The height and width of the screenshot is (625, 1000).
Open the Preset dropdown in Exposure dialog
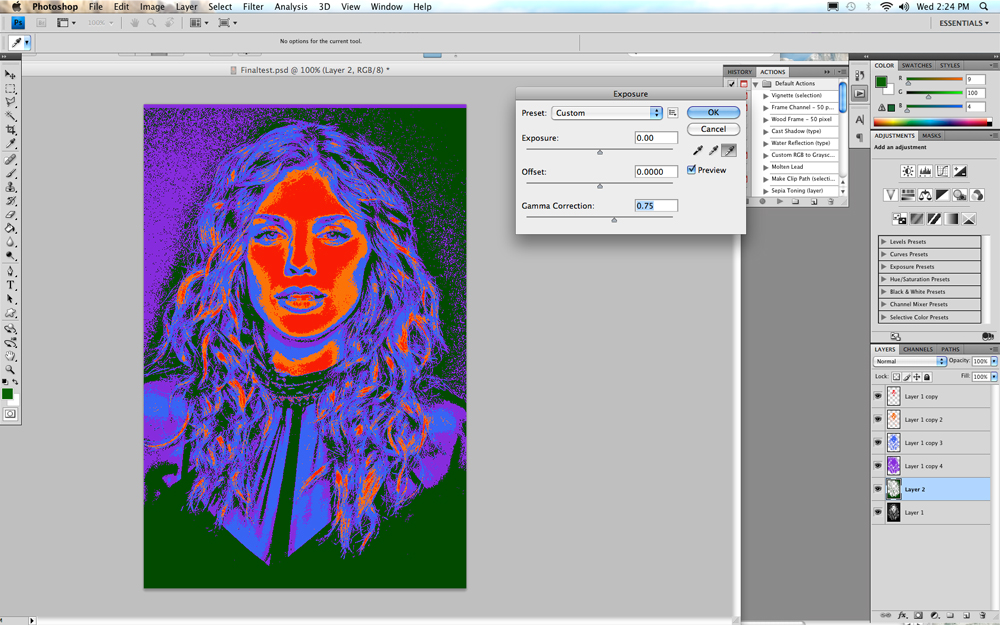[607, 113]
